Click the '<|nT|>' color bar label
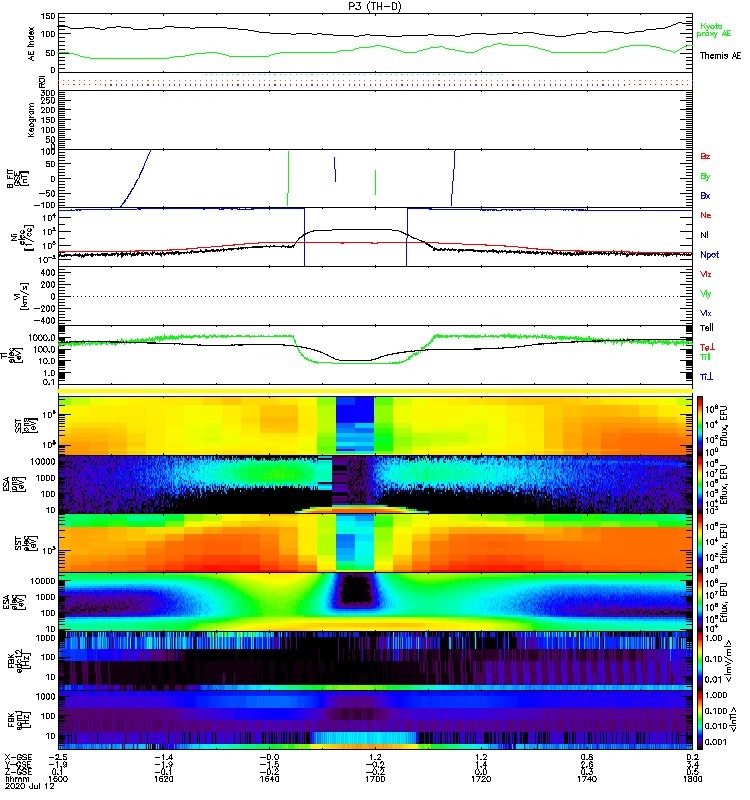Image resolution: width=750 pixels, height=800 pixels. 733,719
